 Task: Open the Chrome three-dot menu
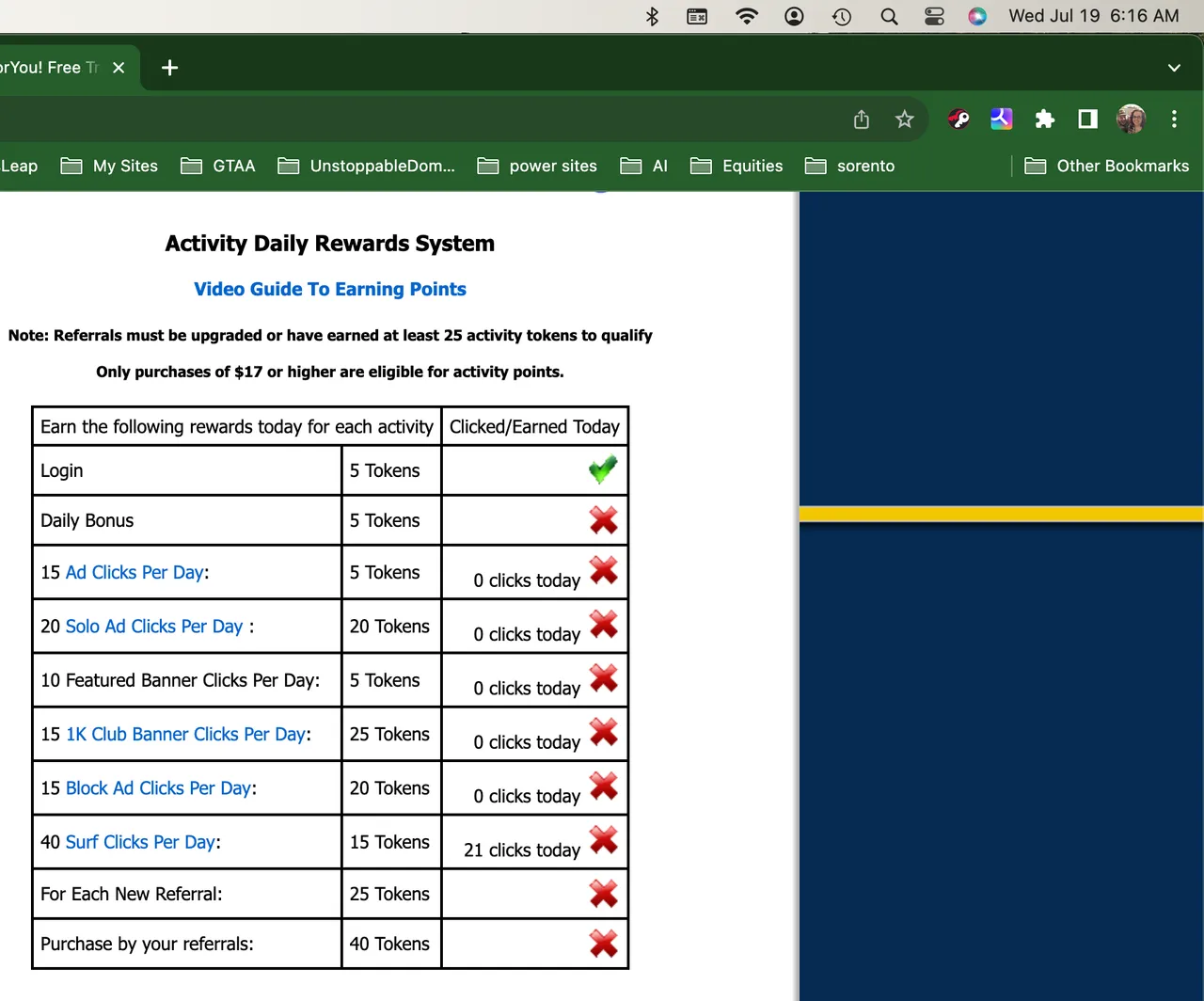1174,119
